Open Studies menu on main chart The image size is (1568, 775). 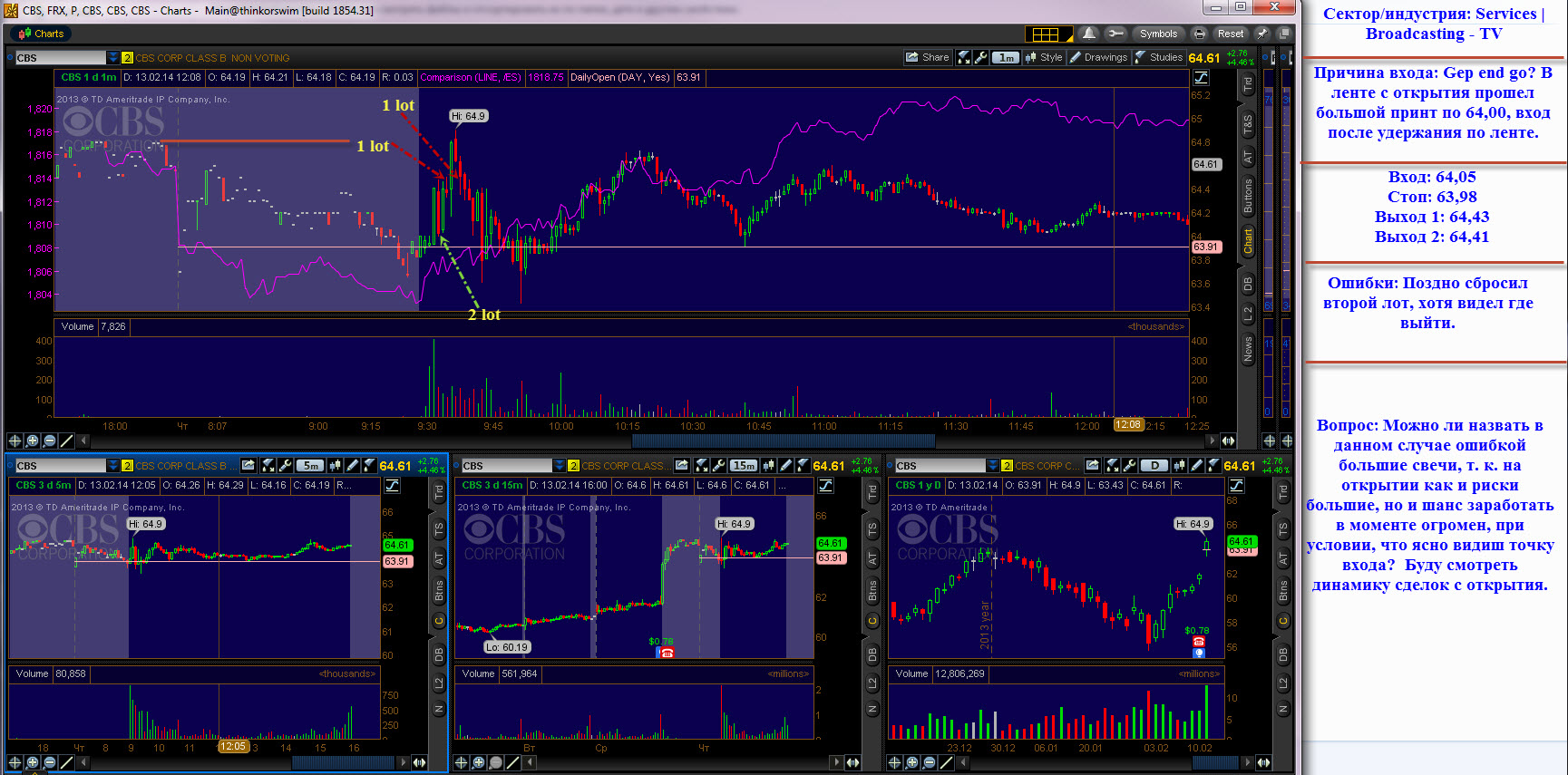pyautogui.click(x=1159, y=57)
